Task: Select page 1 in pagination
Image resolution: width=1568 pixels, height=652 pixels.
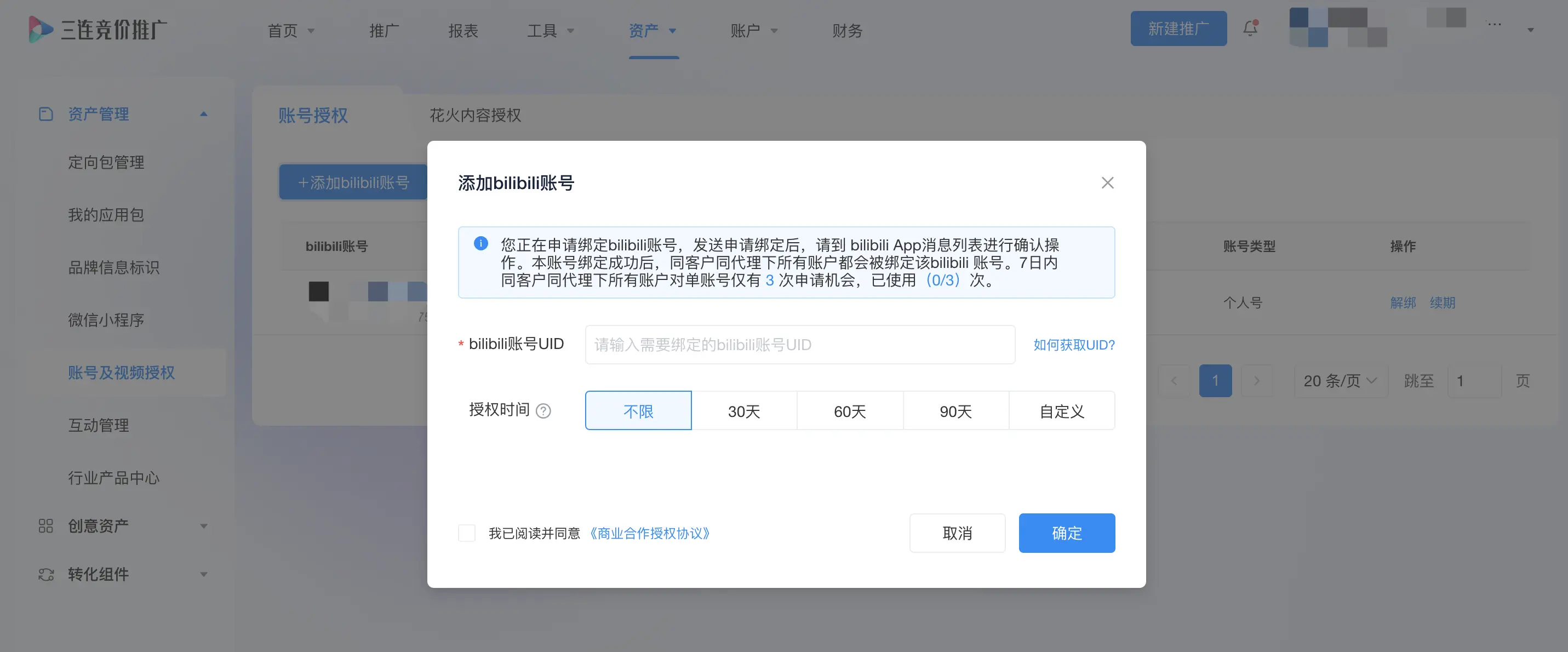Action: pos(1215,380)
